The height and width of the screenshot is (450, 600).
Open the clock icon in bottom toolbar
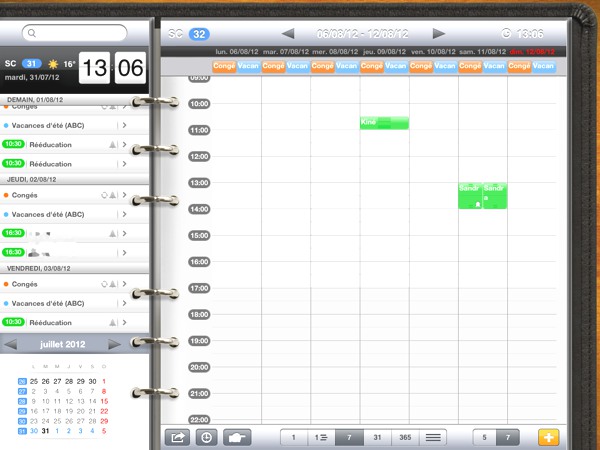206,437
